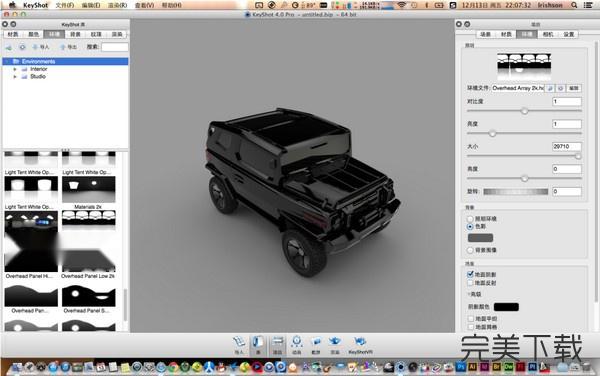Open the 编辑(E) menu
The height and width of the screenshot is (376, 600).
click(91, 5)
